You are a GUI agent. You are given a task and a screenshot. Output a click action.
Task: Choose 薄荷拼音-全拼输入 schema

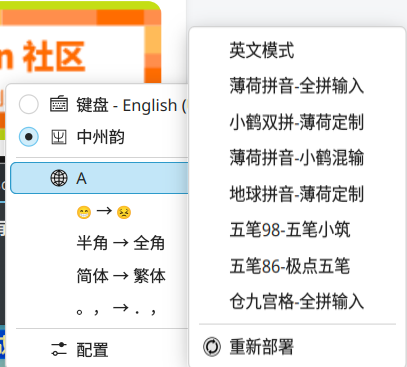(297, 86)
